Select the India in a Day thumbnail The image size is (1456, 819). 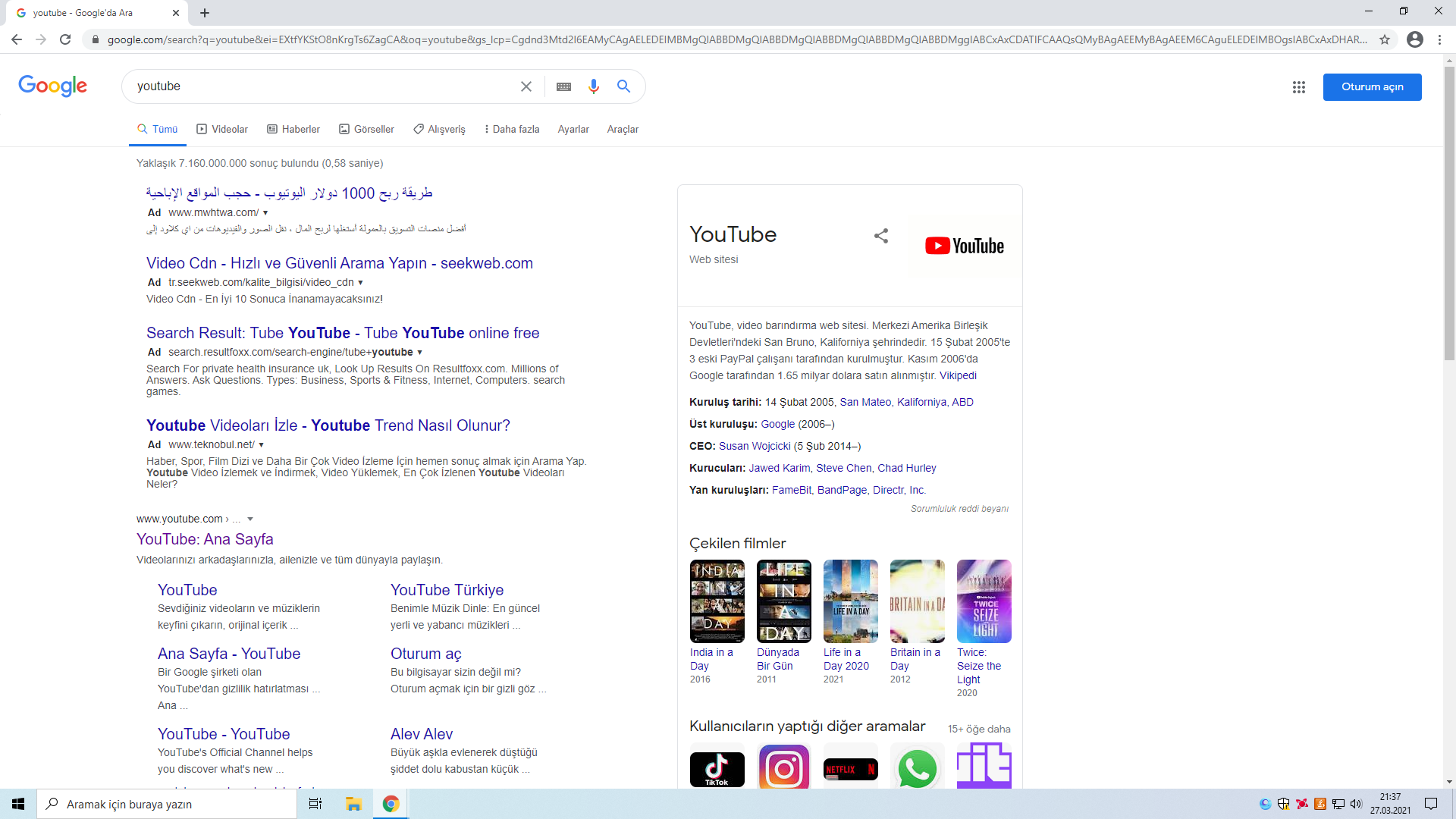717,601
